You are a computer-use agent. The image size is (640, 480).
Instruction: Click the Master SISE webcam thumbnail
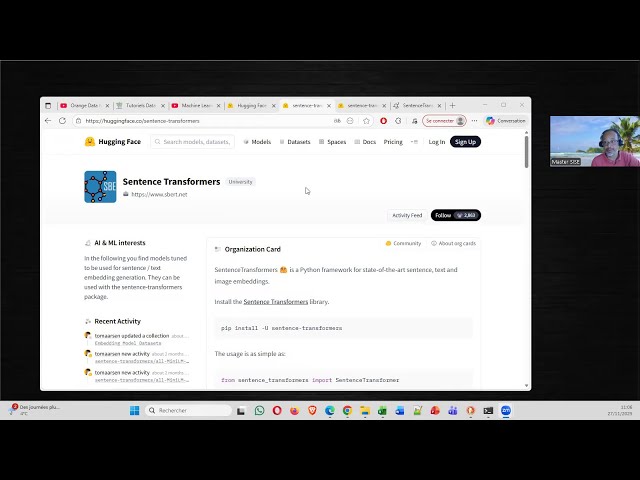(x=595, y=141)
